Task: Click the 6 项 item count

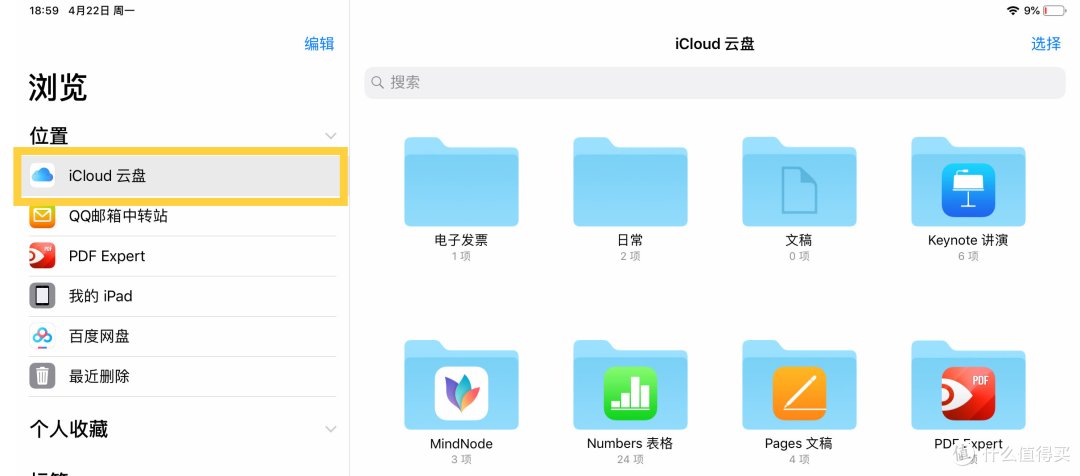Action: point(968,256)
